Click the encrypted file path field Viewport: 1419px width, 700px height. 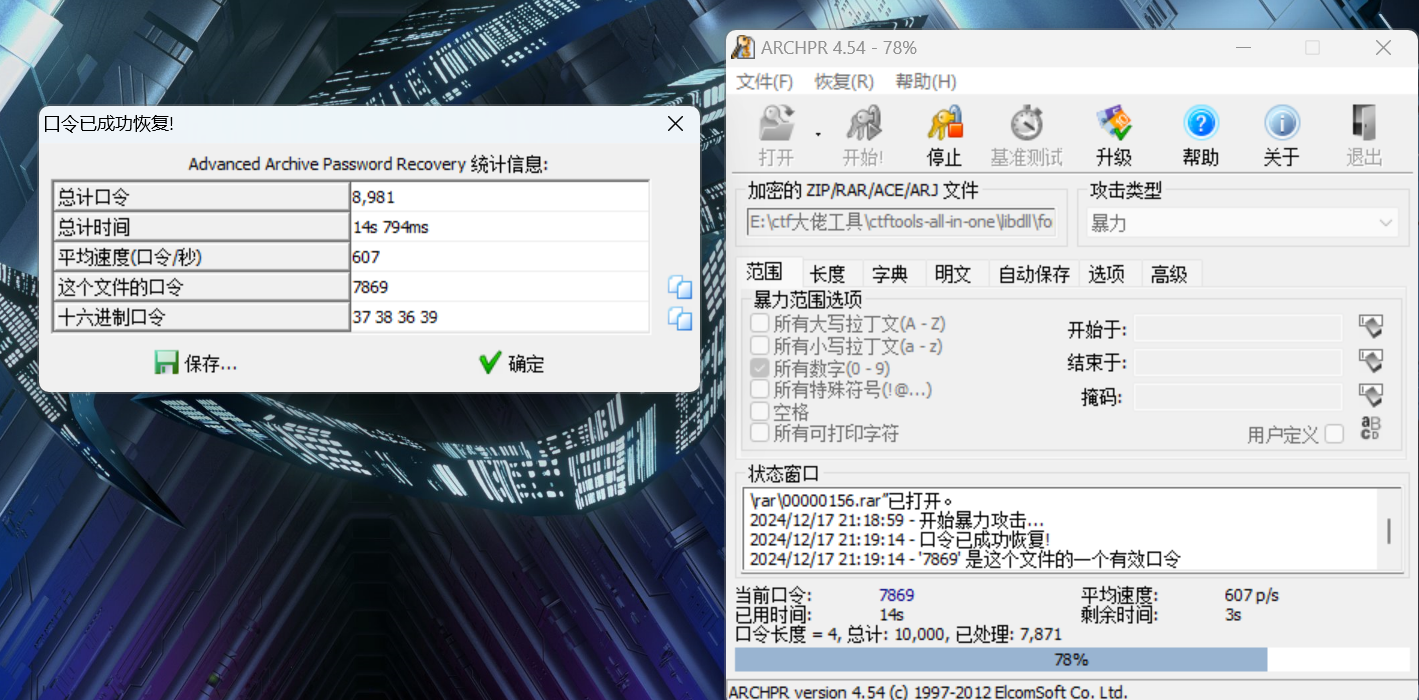coord(903,222)
